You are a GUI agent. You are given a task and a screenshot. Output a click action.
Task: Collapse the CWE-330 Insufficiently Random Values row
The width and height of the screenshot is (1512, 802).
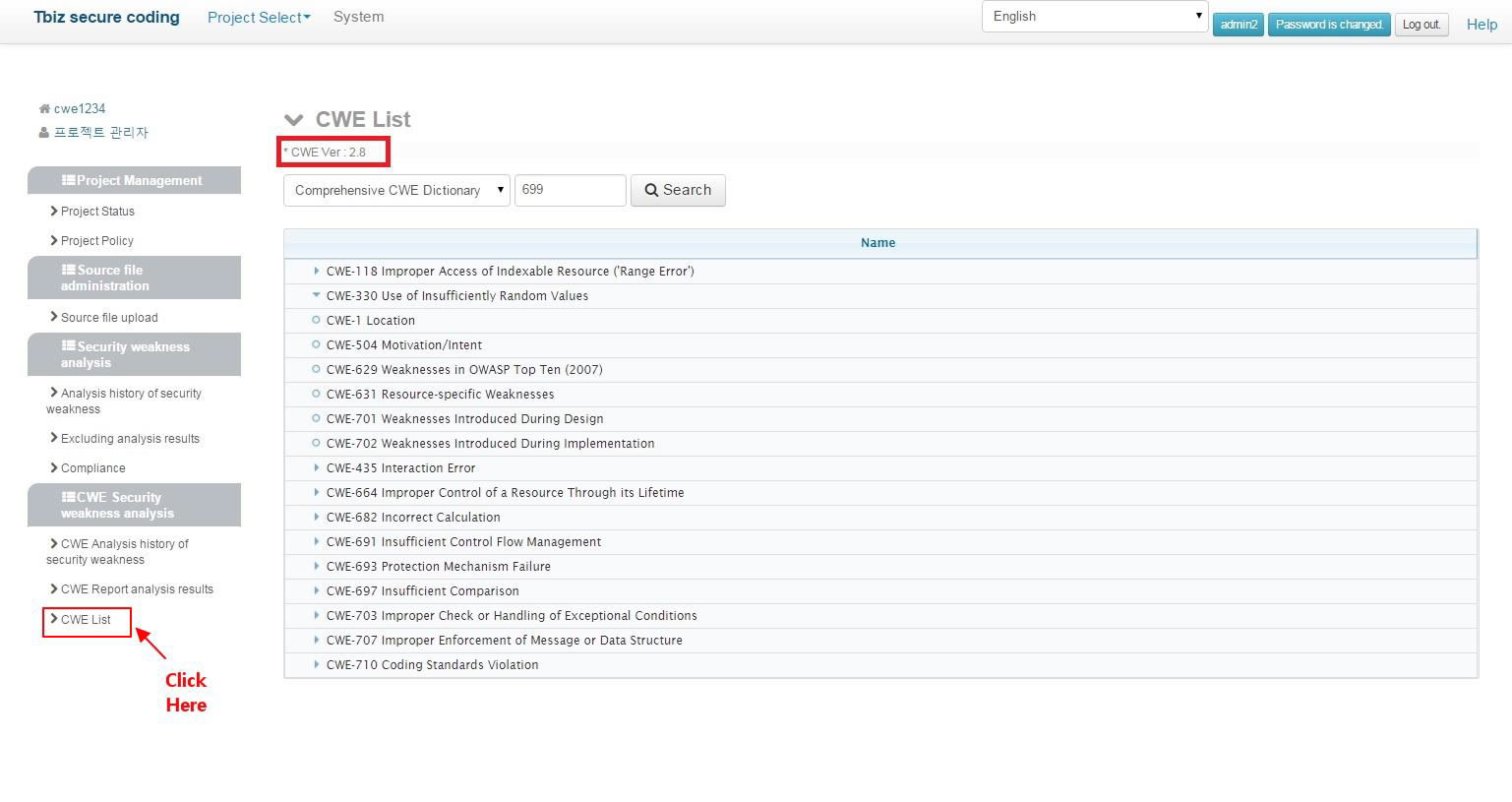pyautogui.click(x=316, y=295)
